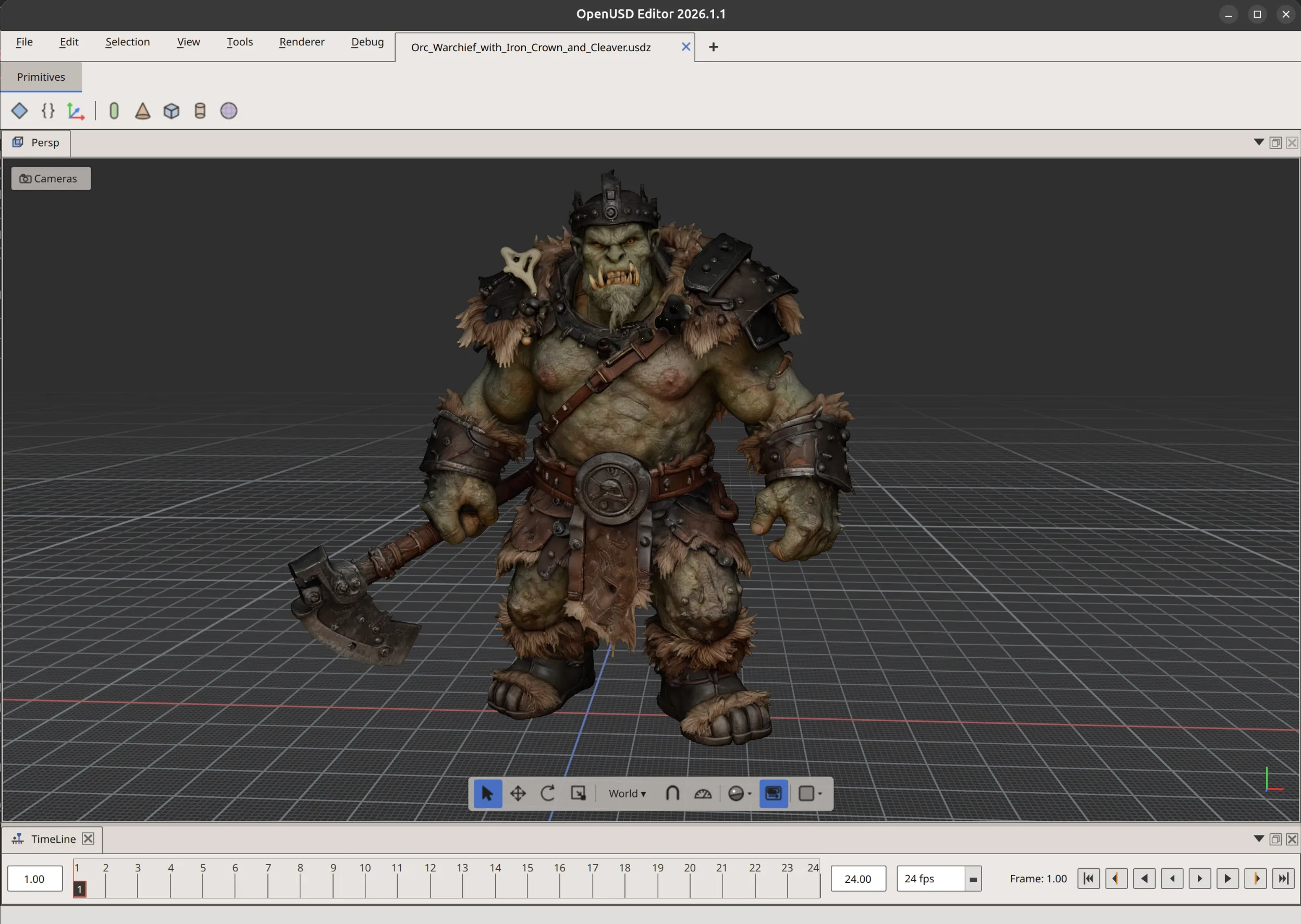Image resolution: width=1301 pixels, height=924 pixels.
Task: Open the Selection menu
Action: pos(128,42)
